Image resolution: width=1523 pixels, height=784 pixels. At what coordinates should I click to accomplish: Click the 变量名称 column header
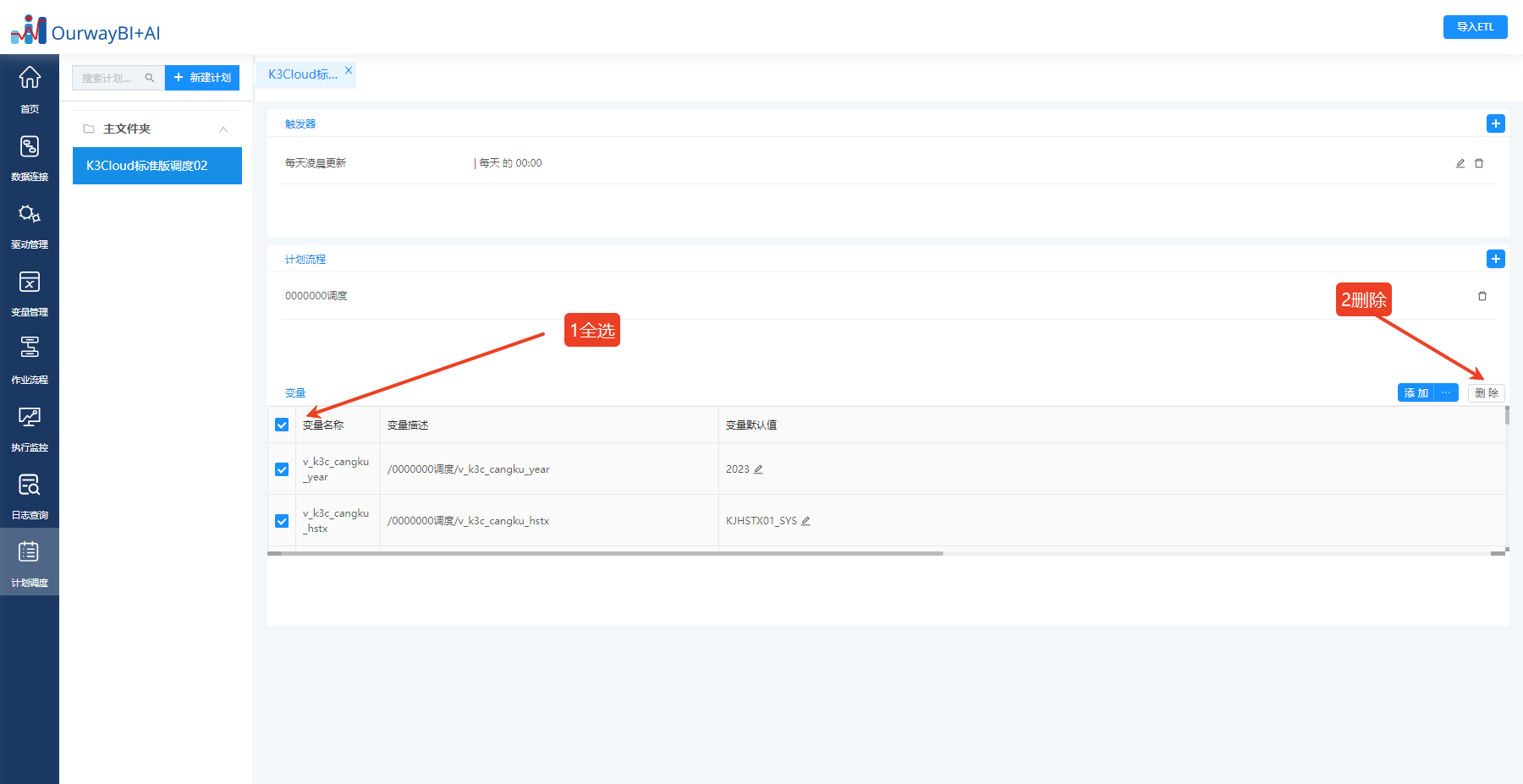coord(323,425)
